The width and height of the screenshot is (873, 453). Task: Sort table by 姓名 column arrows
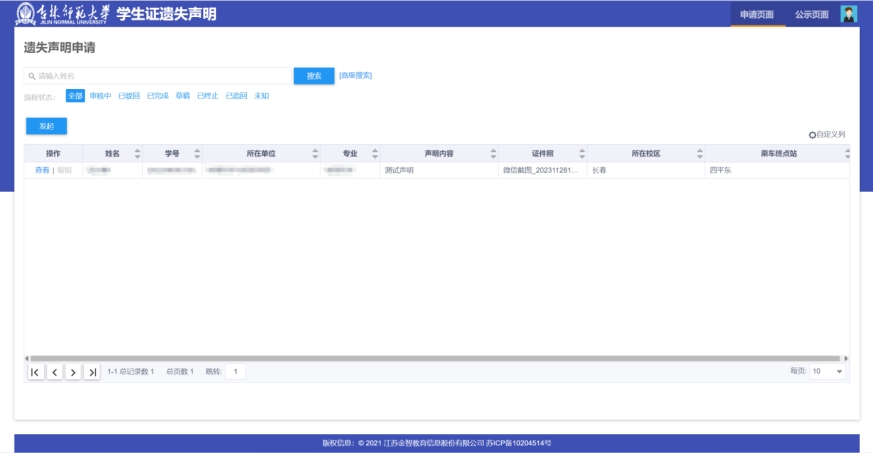point(138,153)
